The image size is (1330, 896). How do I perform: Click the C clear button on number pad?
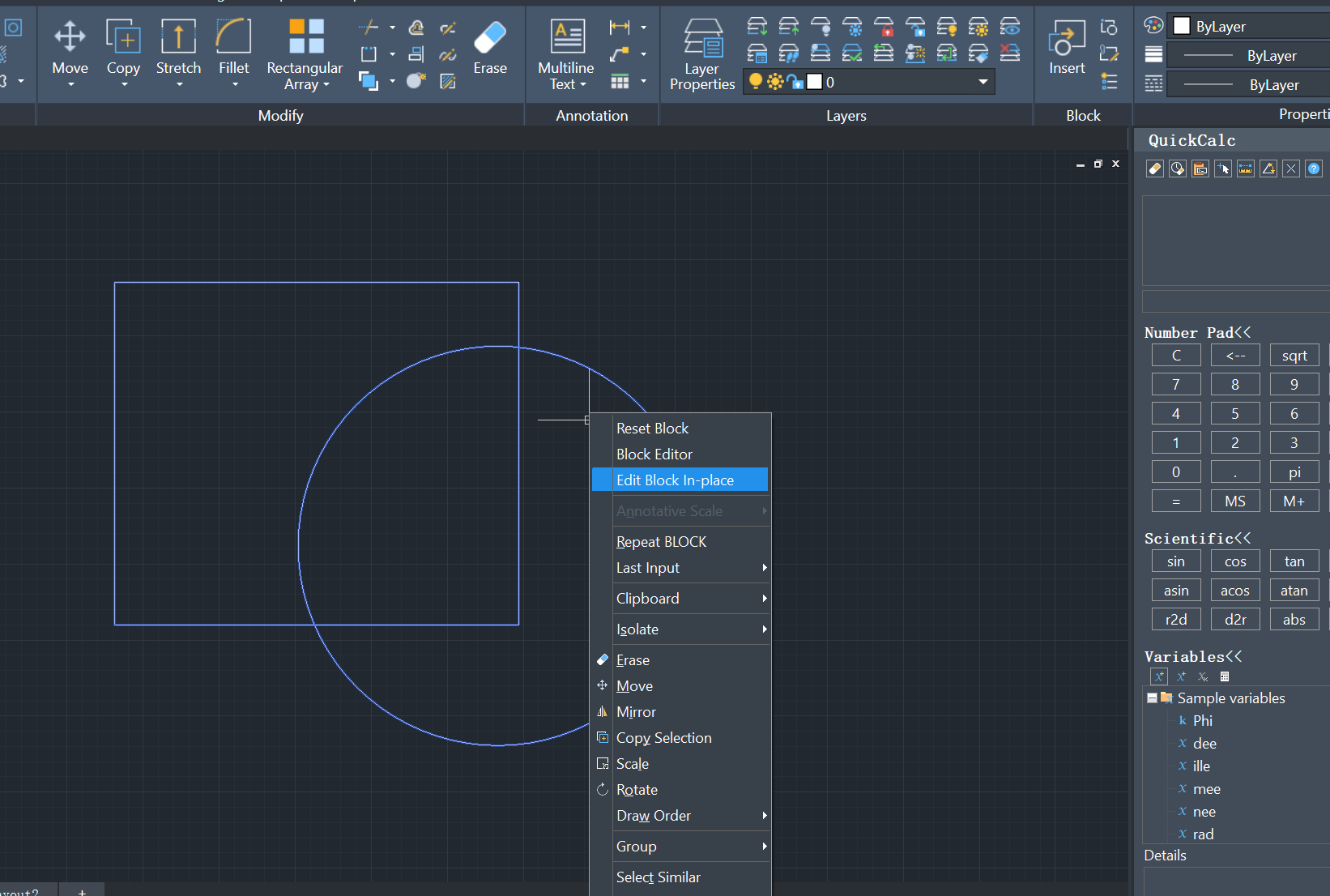(1176, 355)
